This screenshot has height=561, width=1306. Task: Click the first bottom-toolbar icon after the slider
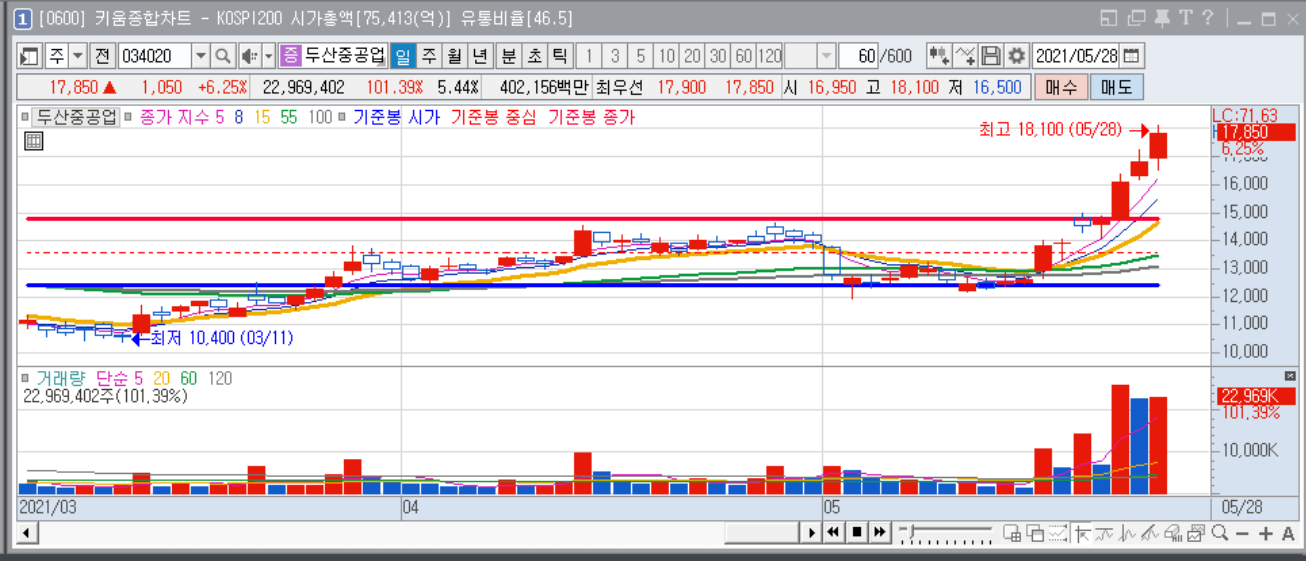1012,533
